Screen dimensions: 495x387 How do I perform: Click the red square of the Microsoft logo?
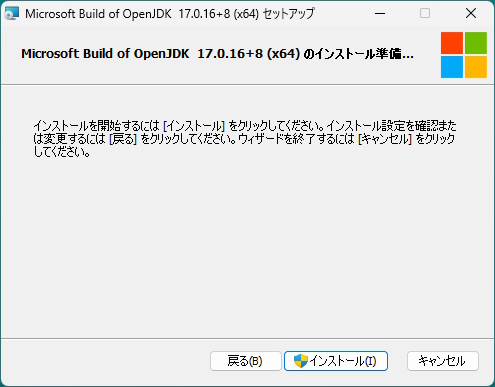(452, 43)
